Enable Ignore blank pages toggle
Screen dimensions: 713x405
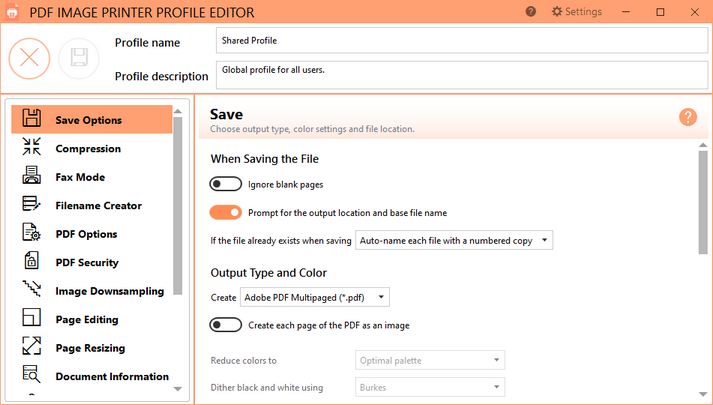click(226, 184)
